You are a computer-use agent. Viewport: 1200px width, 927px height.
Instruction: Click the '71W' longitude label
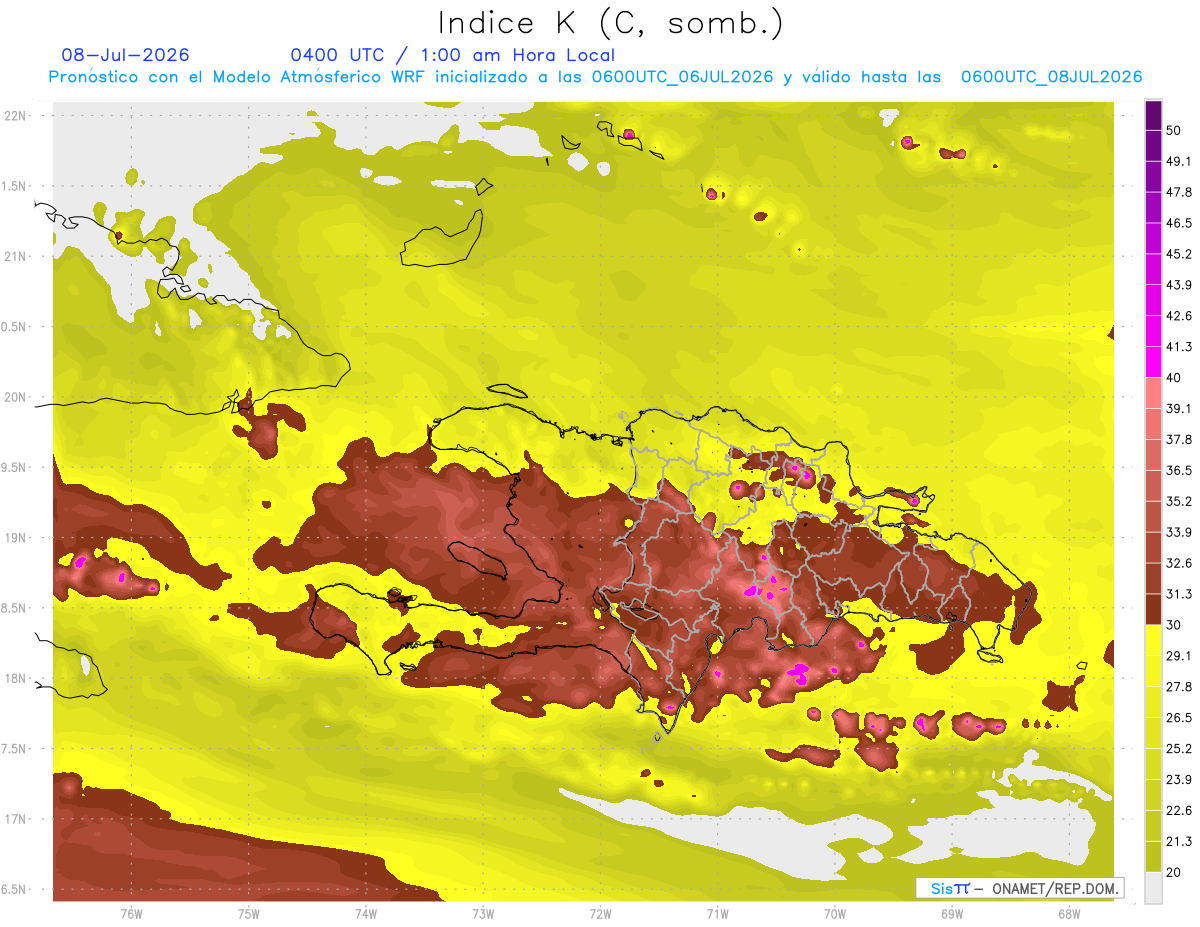(x=717, y=913)
